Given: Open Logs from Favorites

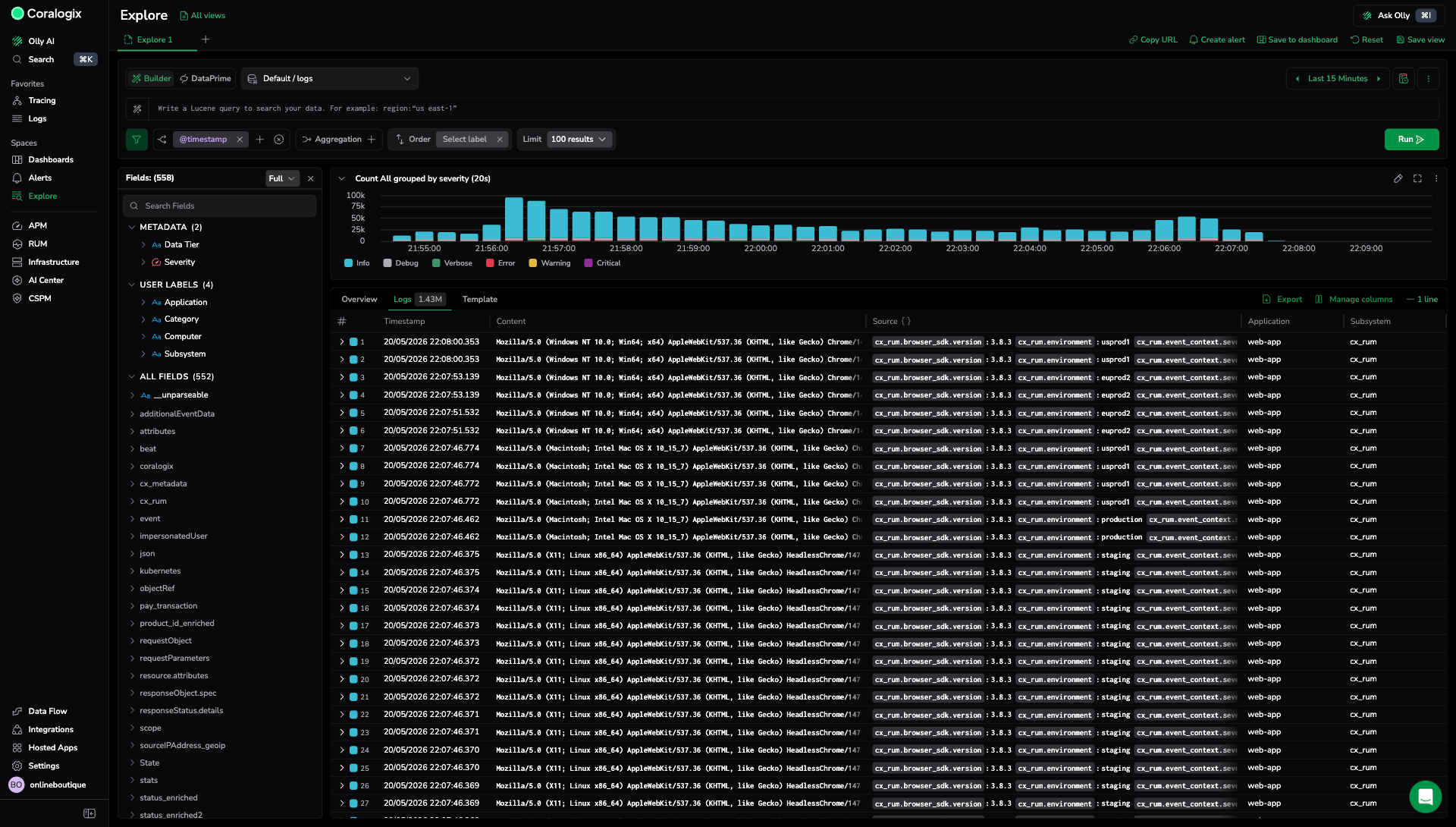Looking at the screenshot, I should pyautogui.click(x=37, y=118).
